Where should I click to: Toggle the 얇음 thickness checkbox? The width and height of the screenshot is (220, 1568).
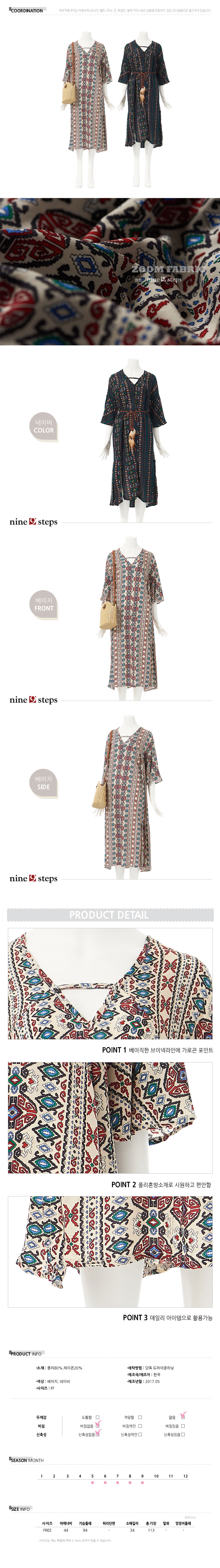(x=183, y=1417)
